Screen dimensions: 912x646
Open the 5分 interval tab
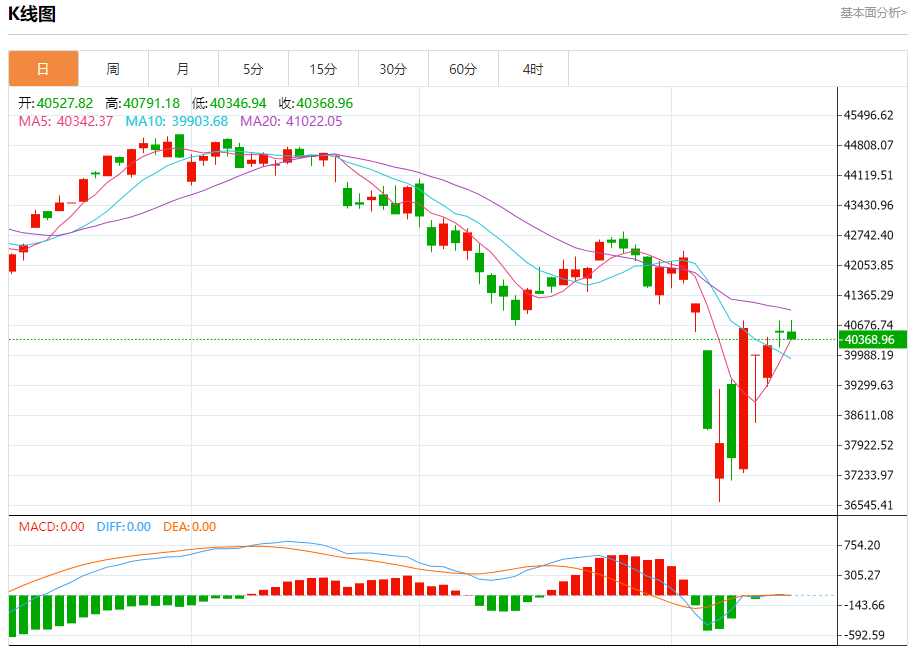[253, 69]
